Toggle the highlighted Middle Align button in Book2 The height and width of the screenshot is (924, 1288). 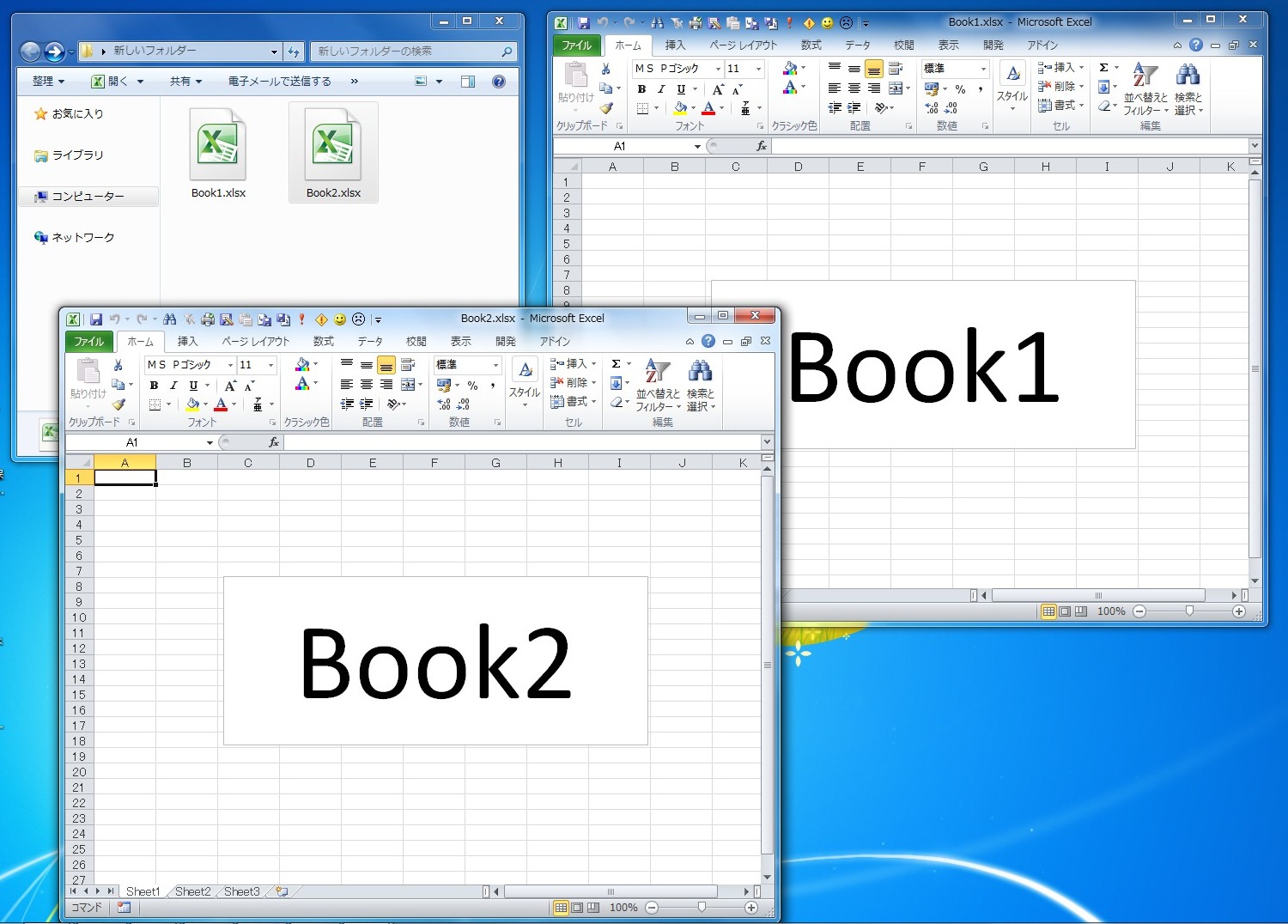[386, 366]
